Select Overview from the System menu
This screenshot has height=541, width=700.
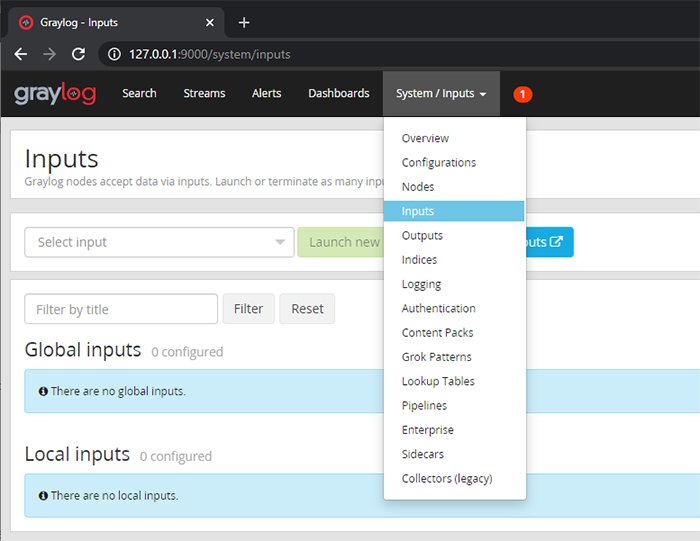coord(425,139)
